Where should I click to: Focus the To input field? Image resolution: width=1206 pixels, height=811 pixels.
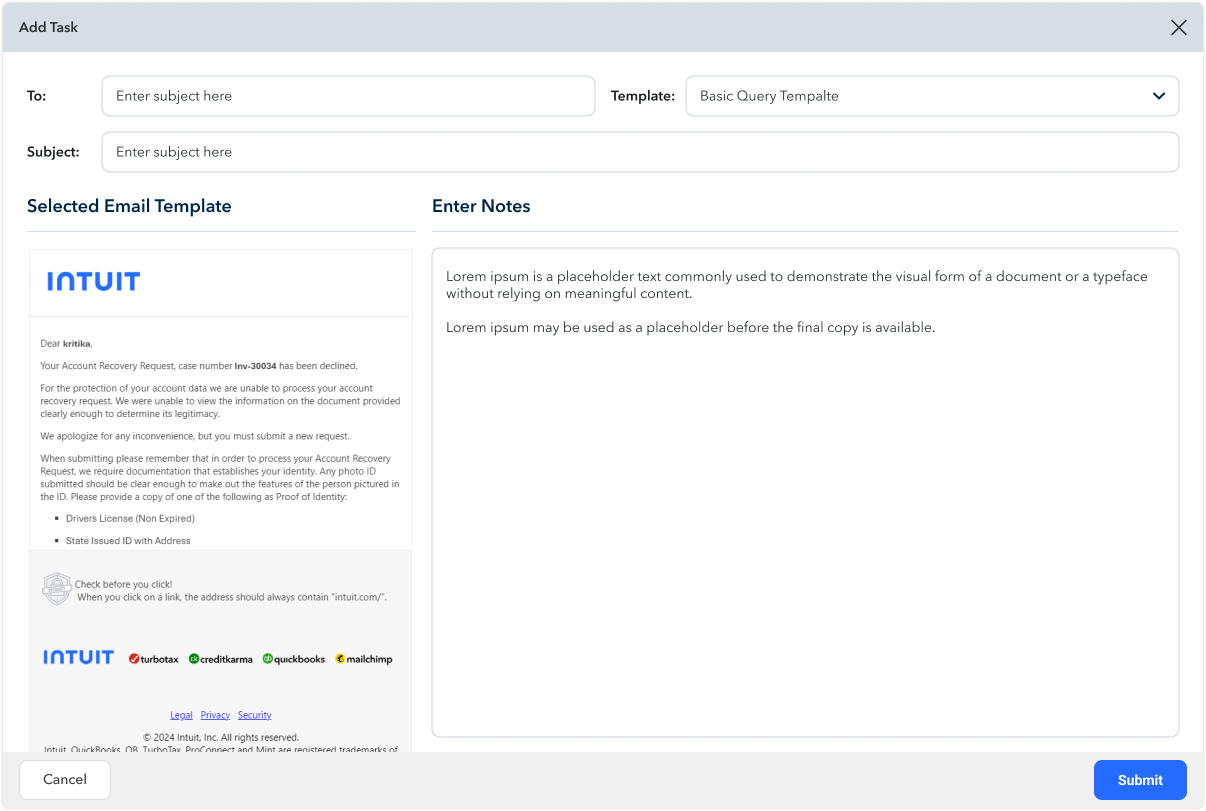click(347, 96)
